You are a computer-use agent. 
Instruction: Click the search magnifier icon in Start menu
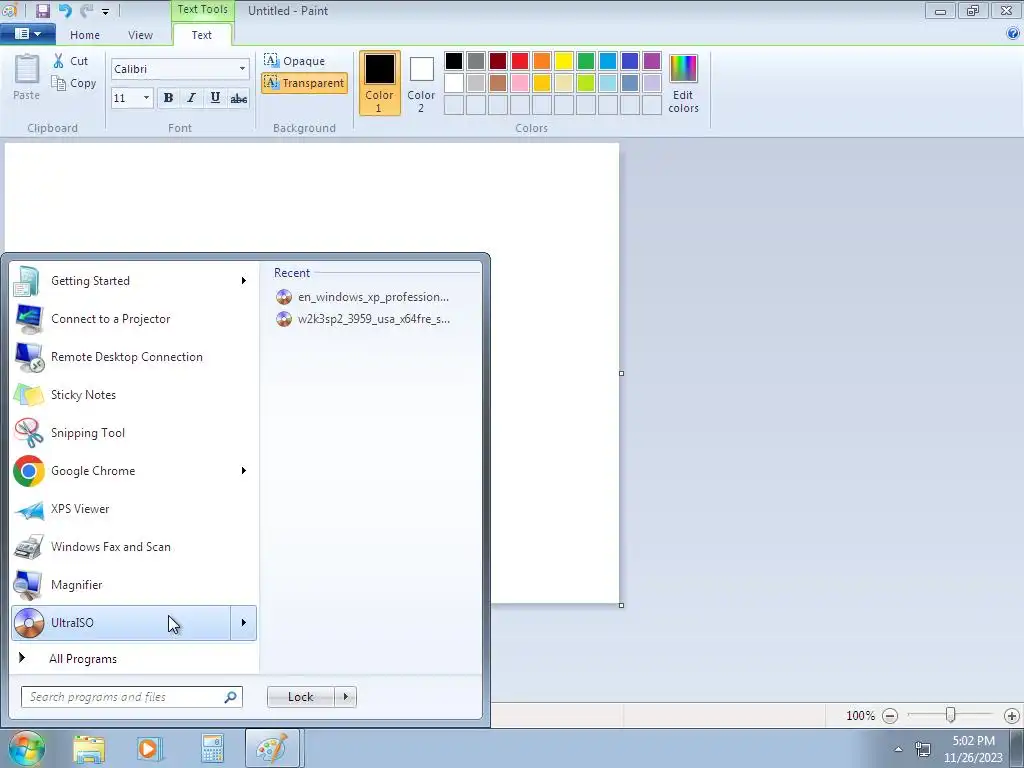pos(231,697)
